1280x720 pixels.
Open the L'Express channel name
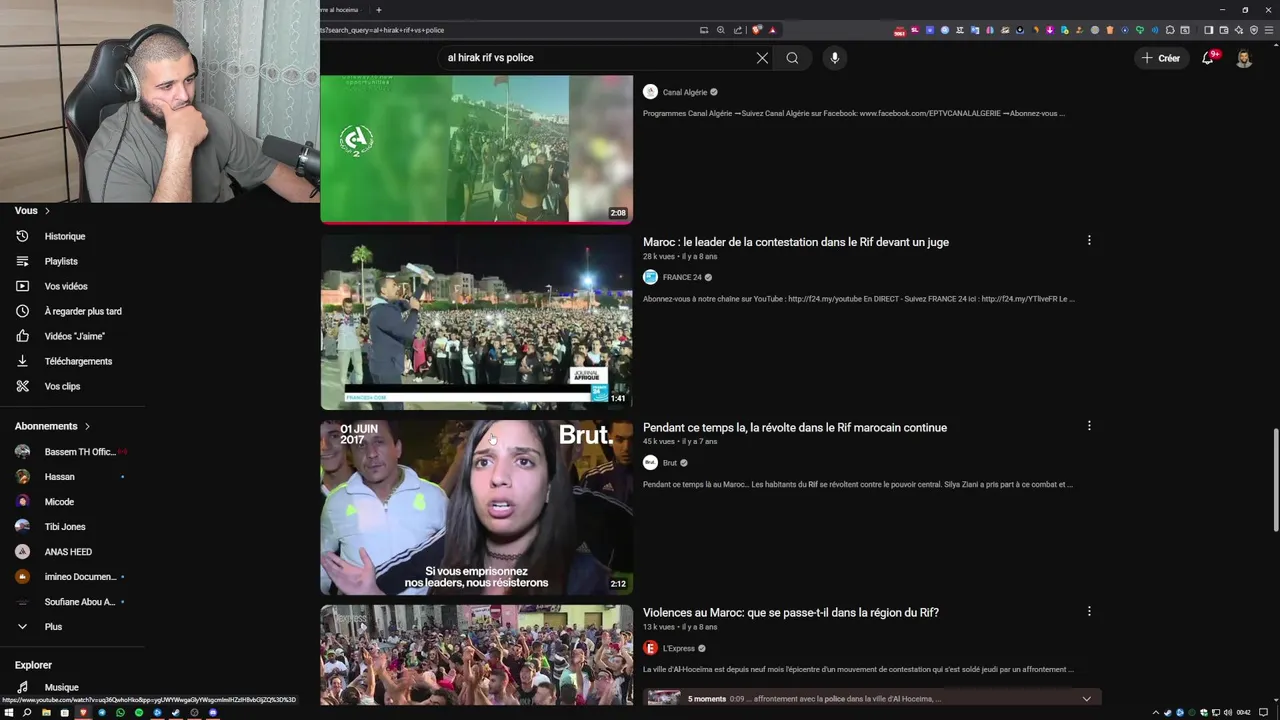tap(679, 648)
